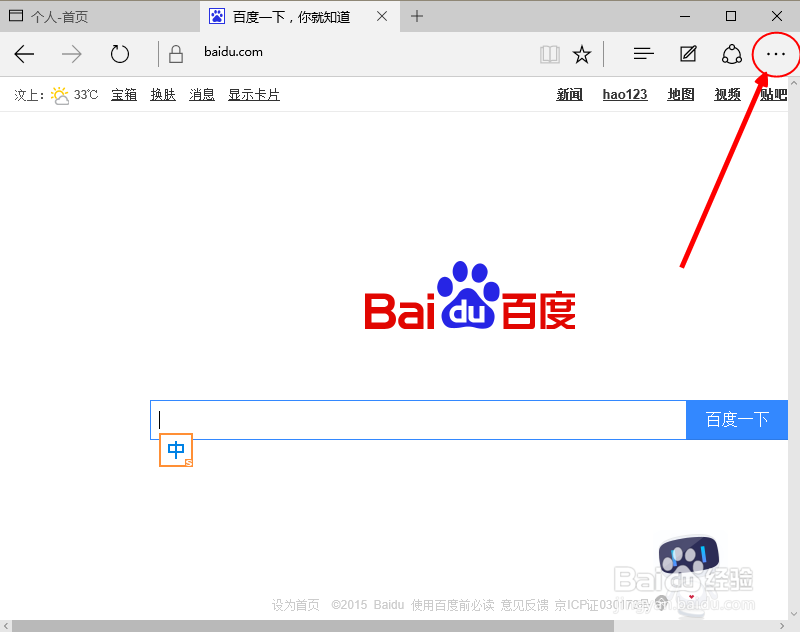Screen dimensions: 800x632
Task: Open the Hub (three lines) panel
Action: [x=643, y=53]
